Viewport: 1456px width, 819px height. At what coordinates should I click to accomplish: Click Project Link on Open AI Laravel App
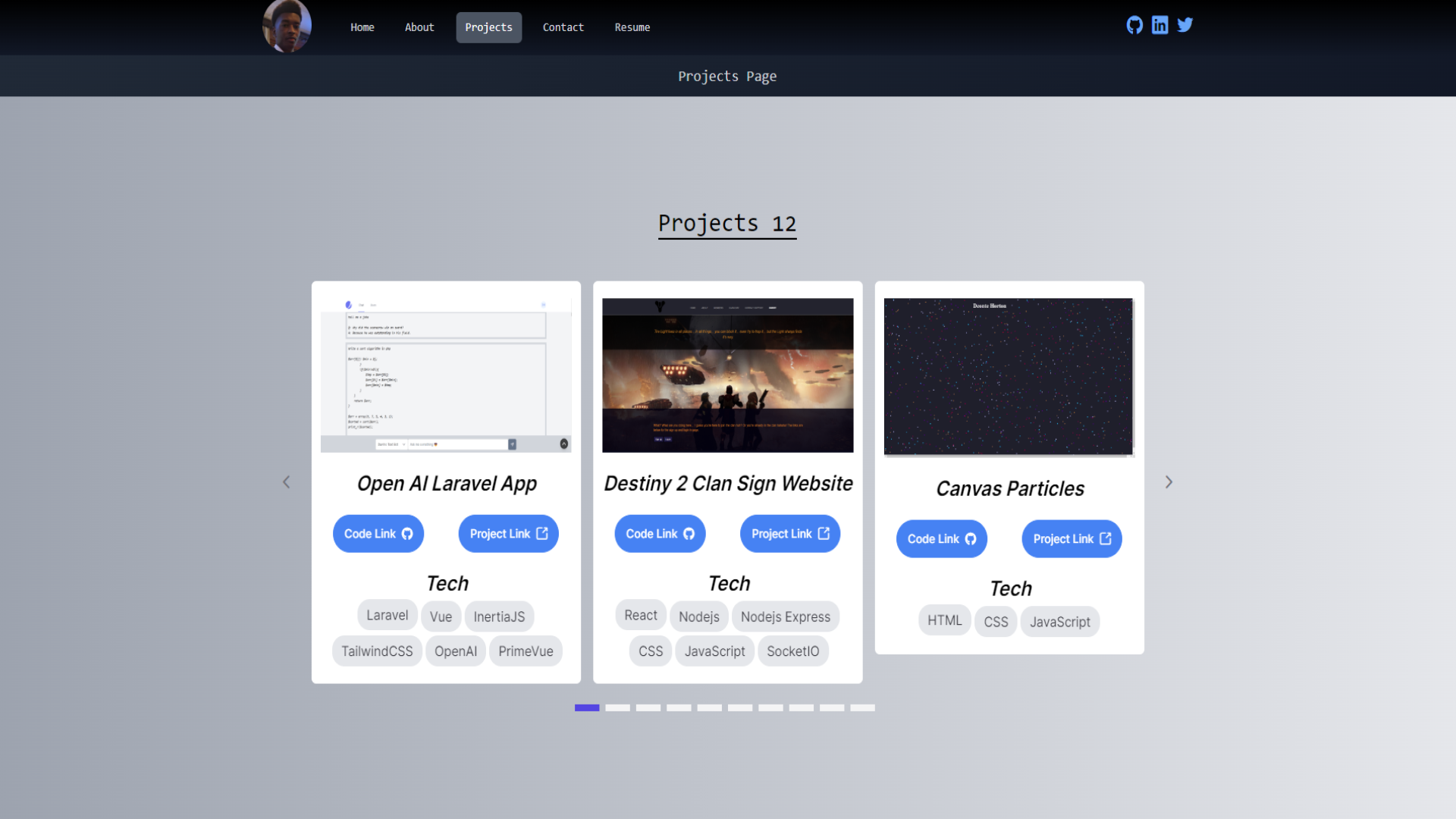(x=507, y=533)
